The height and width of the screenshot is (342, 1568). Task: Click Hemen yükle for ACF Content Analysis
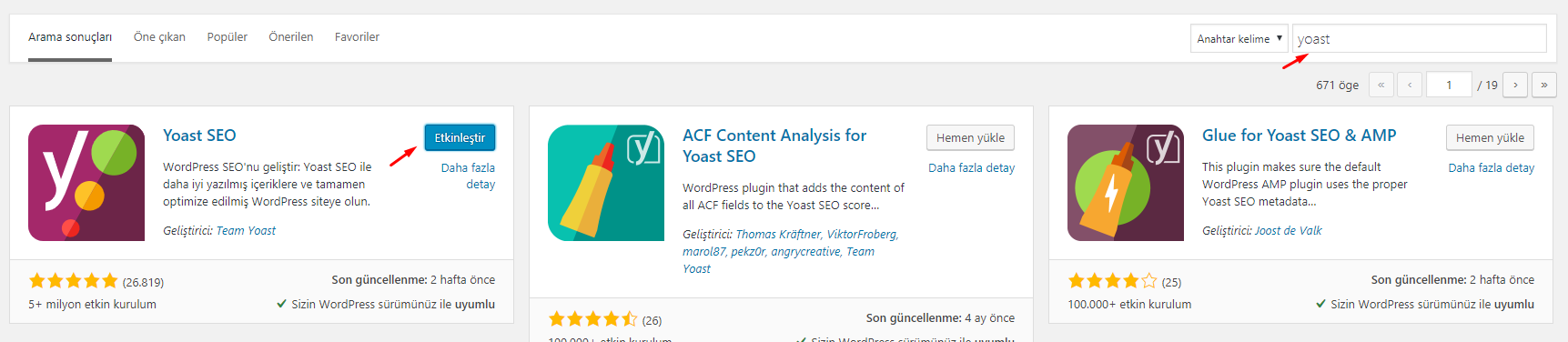[x=971, y=137]
